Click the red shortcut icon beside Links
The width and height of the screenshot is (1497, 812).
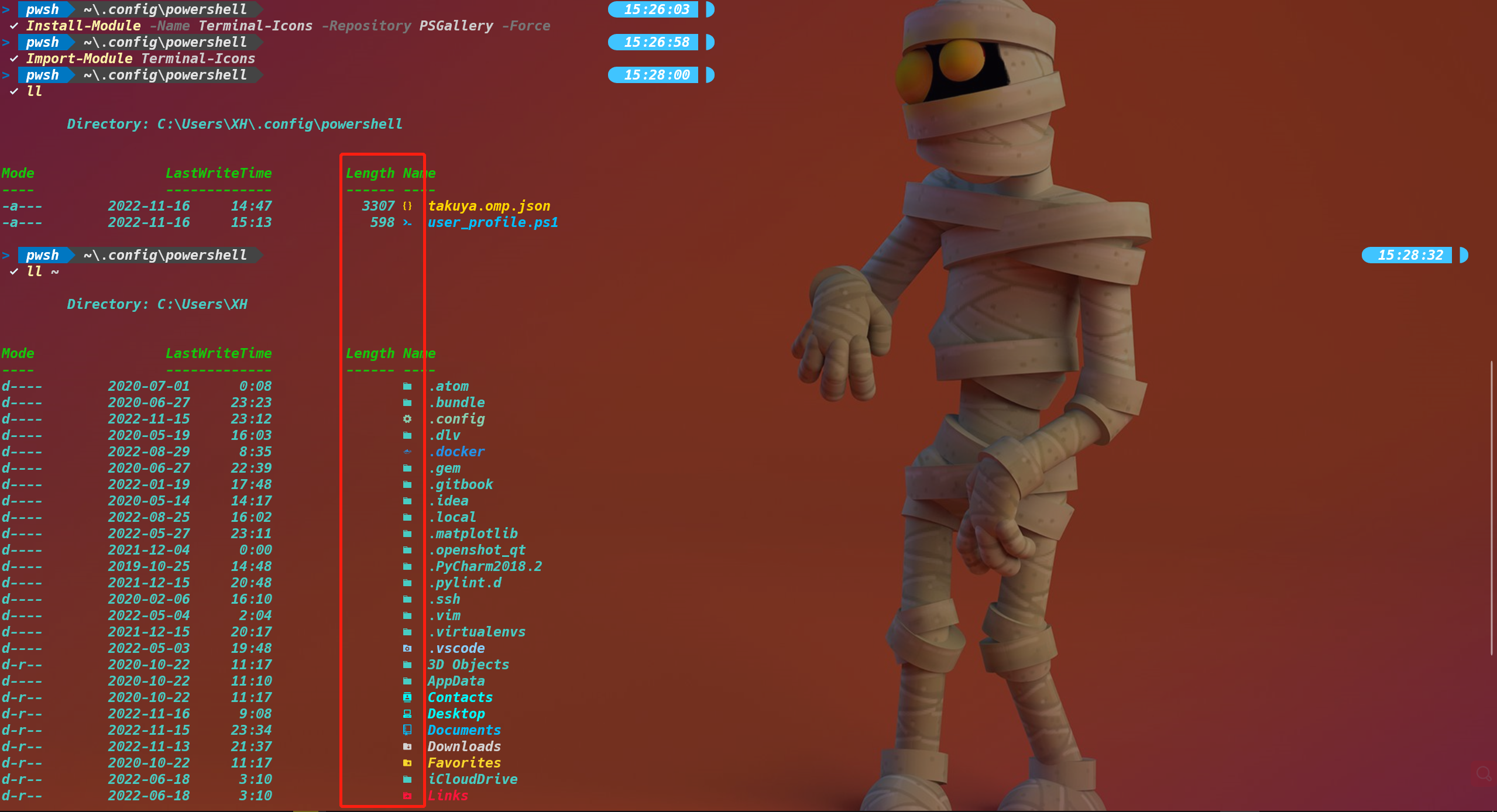pyautogui.click(x=407, y=796)
